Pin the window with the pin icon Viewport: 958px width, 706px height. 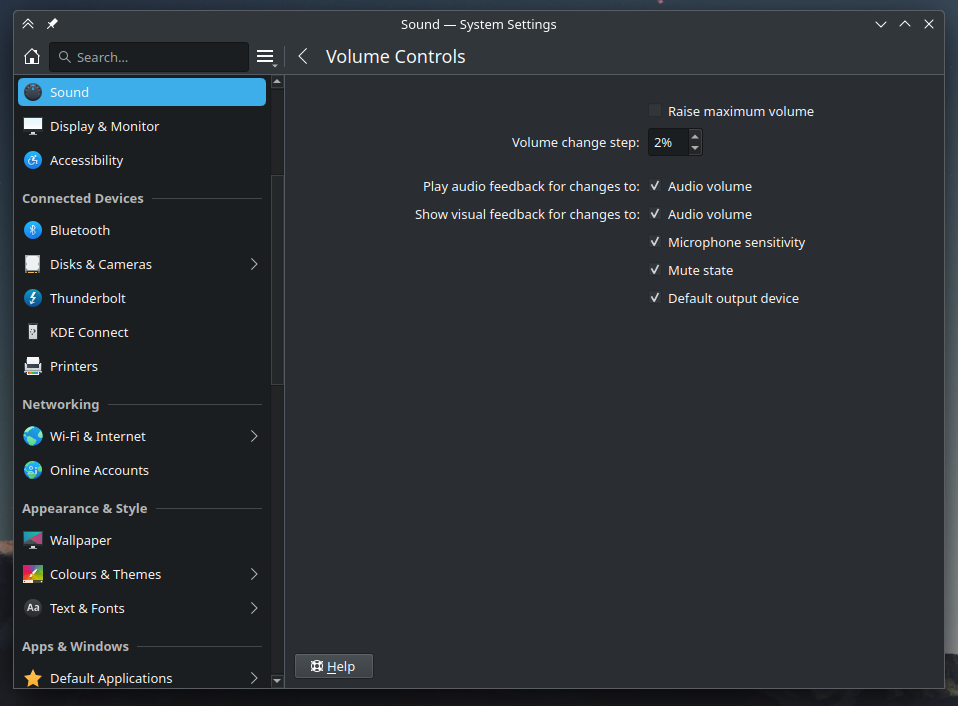coord(52,24)
